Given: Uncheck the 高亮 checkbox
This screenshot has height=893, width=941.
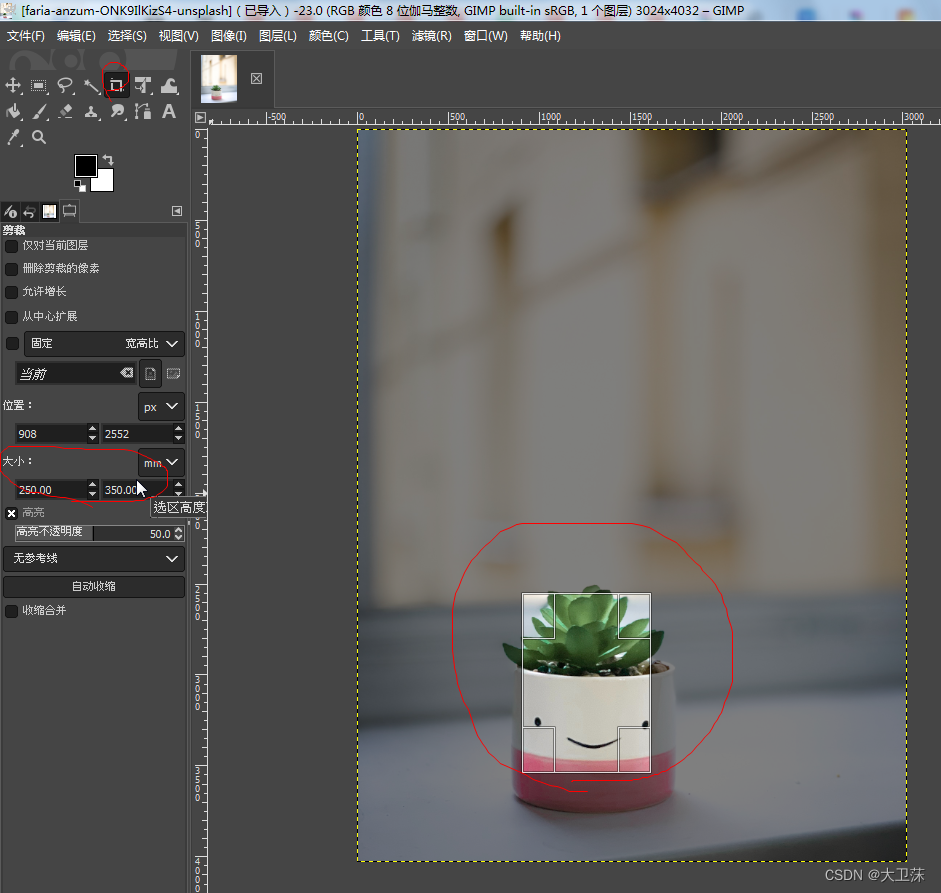Looking at the screenshot, I should (11, 513).
